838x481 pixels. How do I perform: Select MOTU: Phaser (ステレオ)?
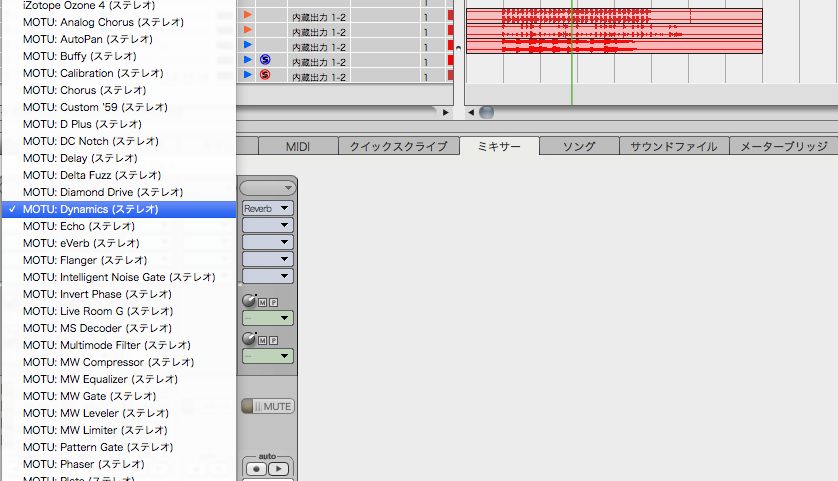(x=119, y=464)
